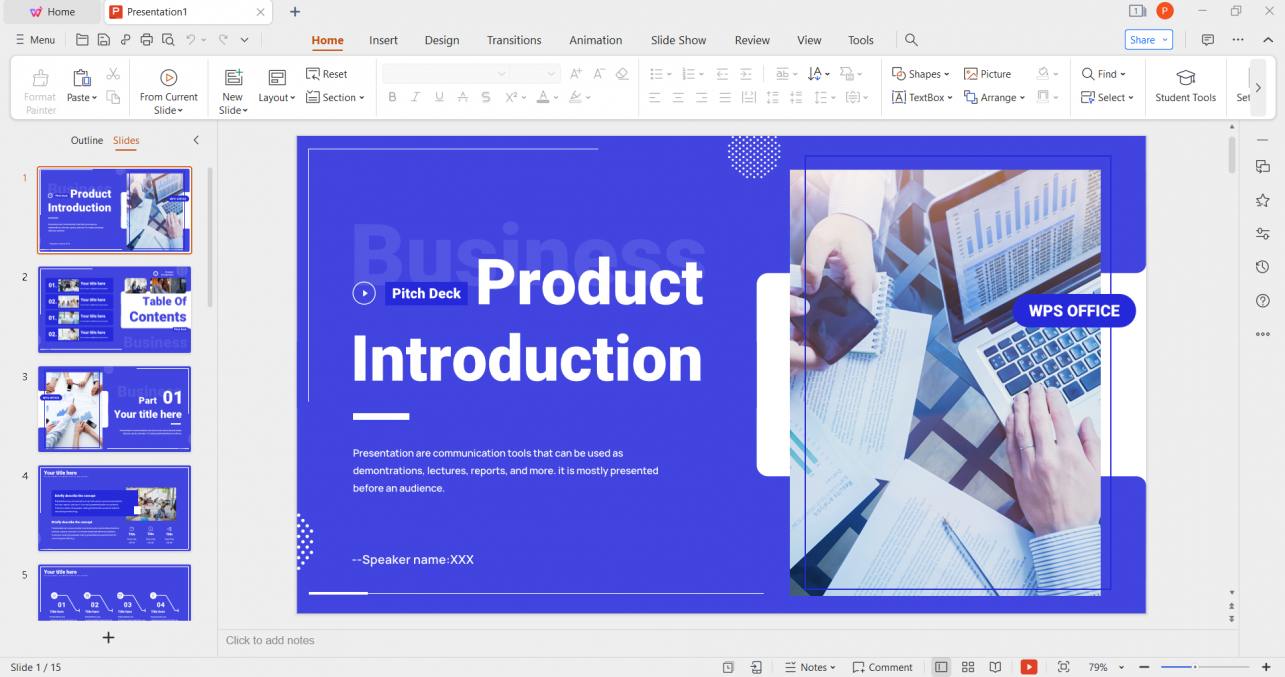Open the Slides panel tab

[x=126, y=141]
